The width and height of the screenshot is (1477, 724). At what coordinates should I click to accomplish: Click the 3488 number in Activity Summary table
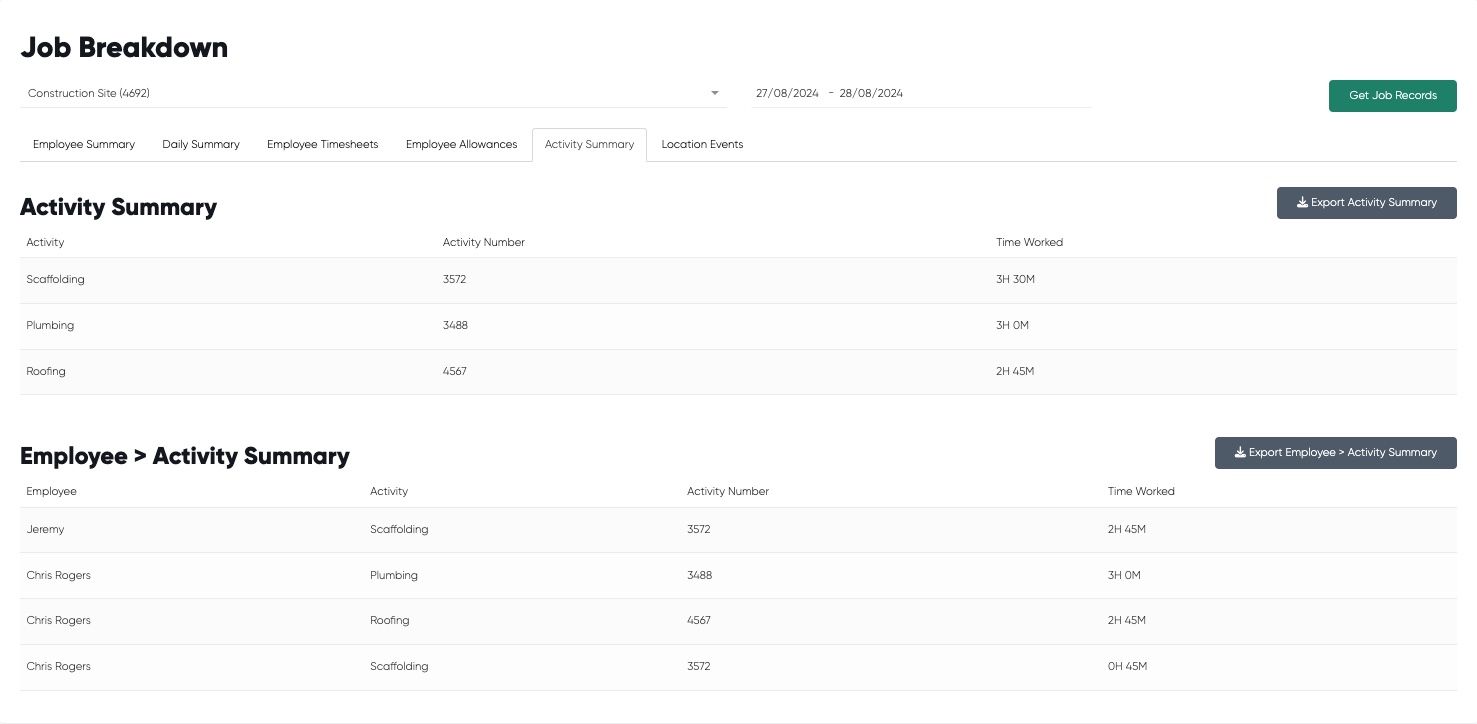(x=455, y=326)
